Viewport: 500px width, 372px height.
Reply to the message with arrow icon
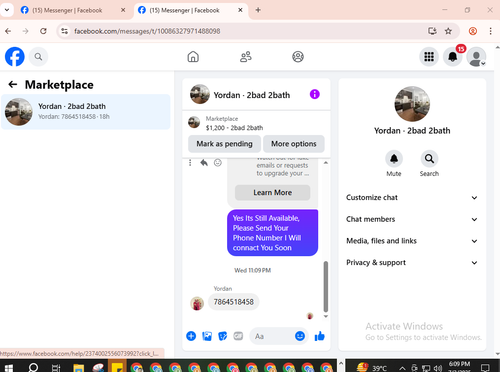204,163
